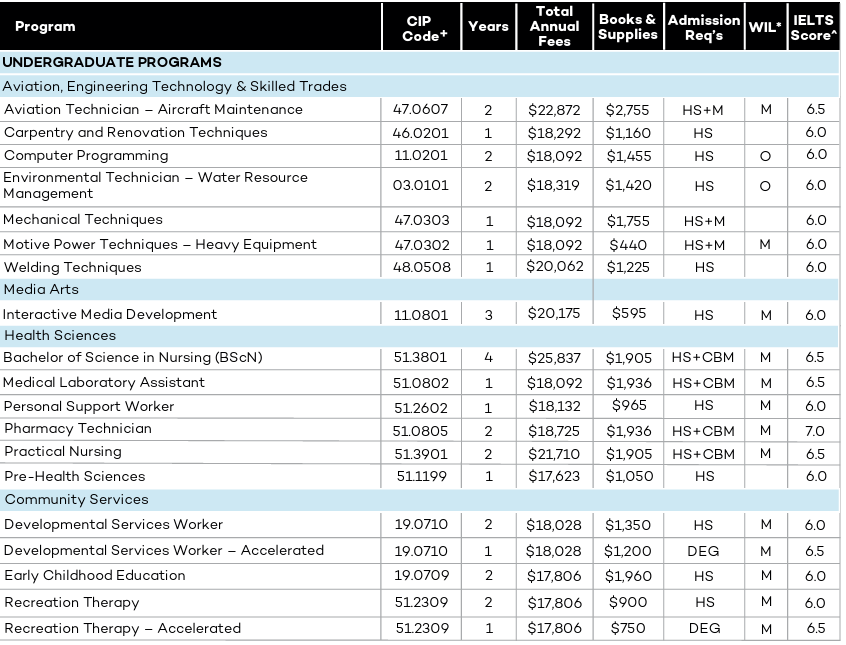
Task: Select the CIP Code column header
Action: (x=419, y=27)
